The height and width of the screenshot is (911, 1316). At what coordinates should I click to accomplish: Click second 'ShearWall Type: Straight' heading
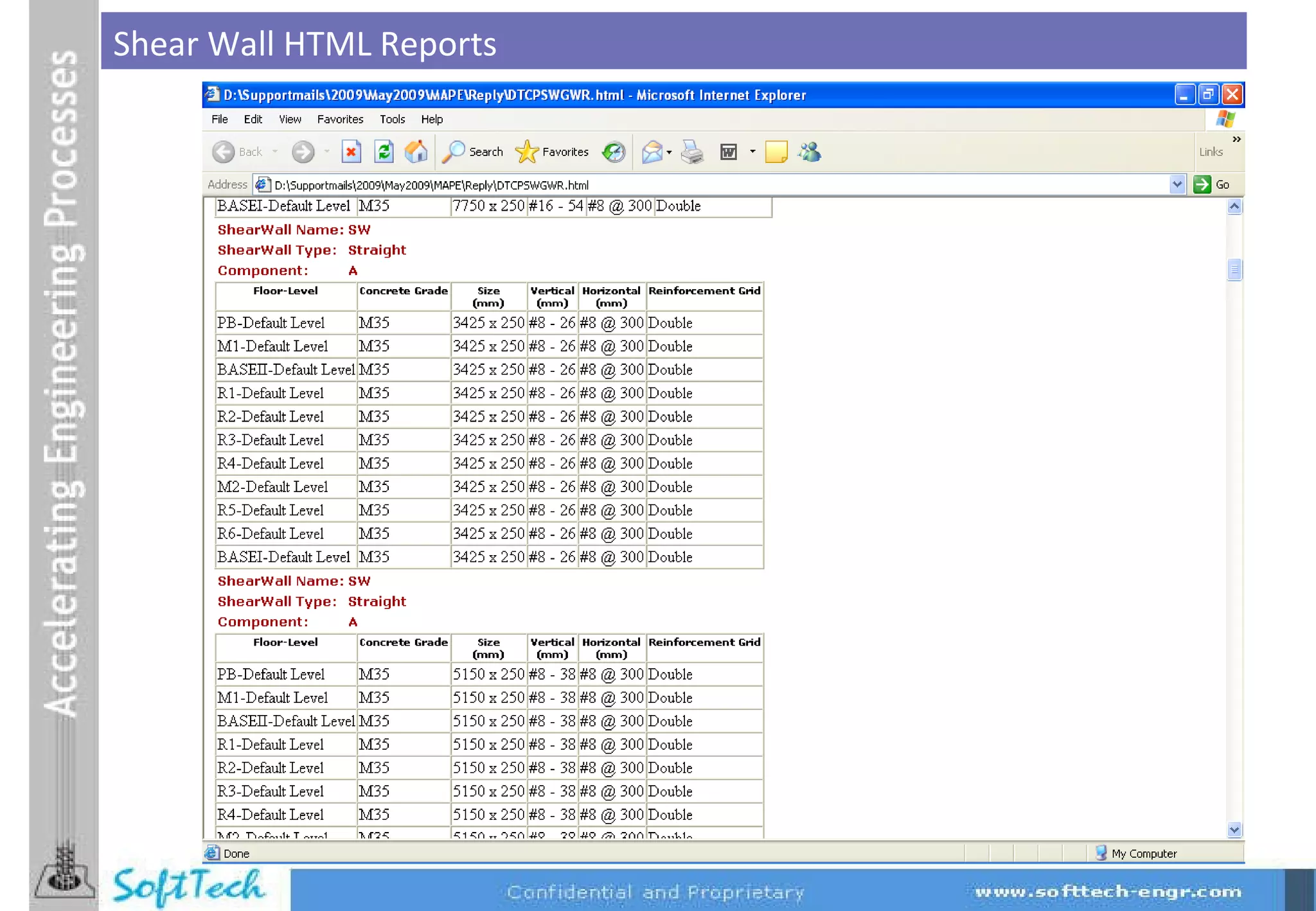(312, 602)
